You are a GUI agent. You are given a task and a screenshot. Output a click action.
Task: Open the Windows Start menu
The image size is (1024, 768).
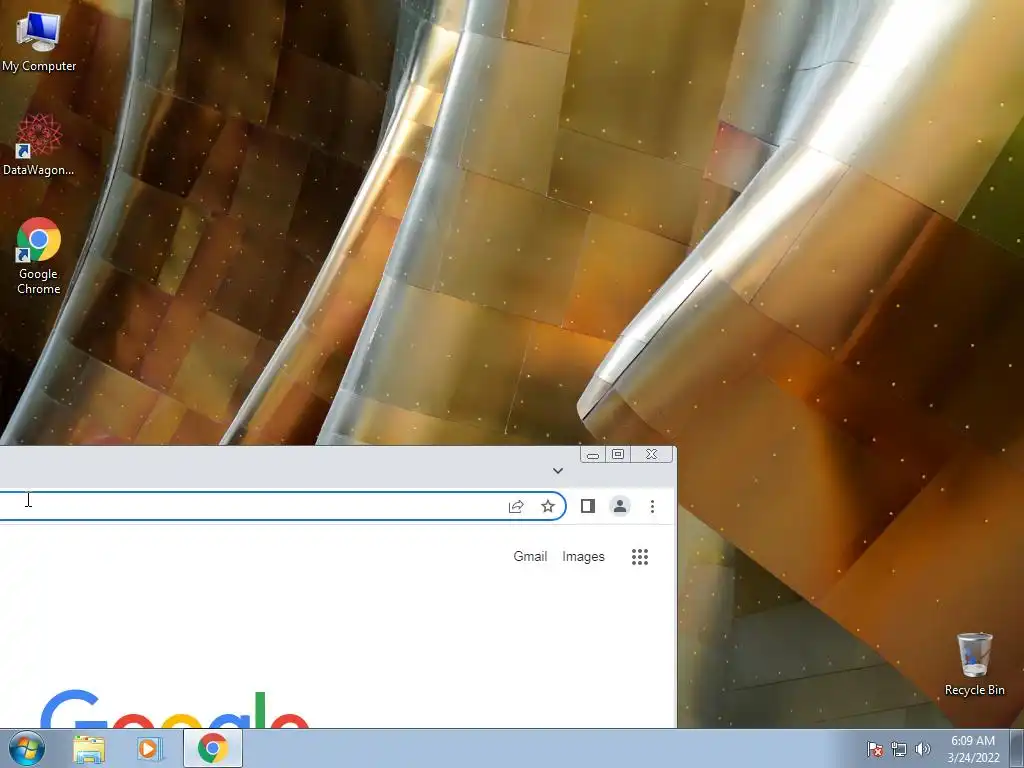[27, 748]
